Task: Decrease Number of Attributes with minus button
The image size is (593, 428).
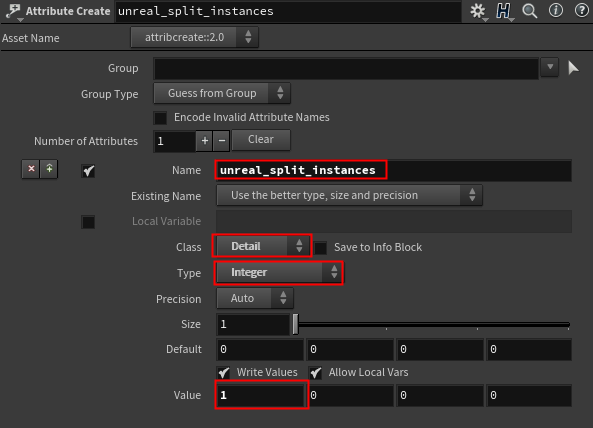Action: [222, 141]
